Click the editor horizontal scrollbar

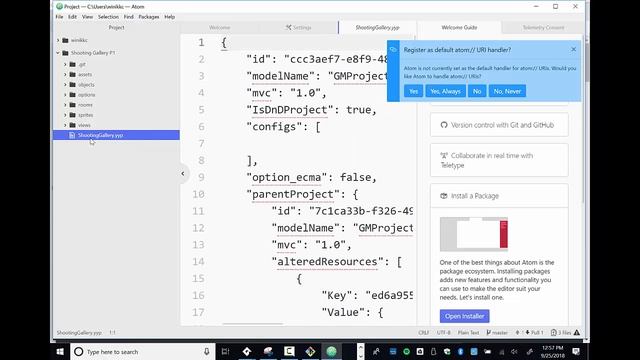click(253, 324)
